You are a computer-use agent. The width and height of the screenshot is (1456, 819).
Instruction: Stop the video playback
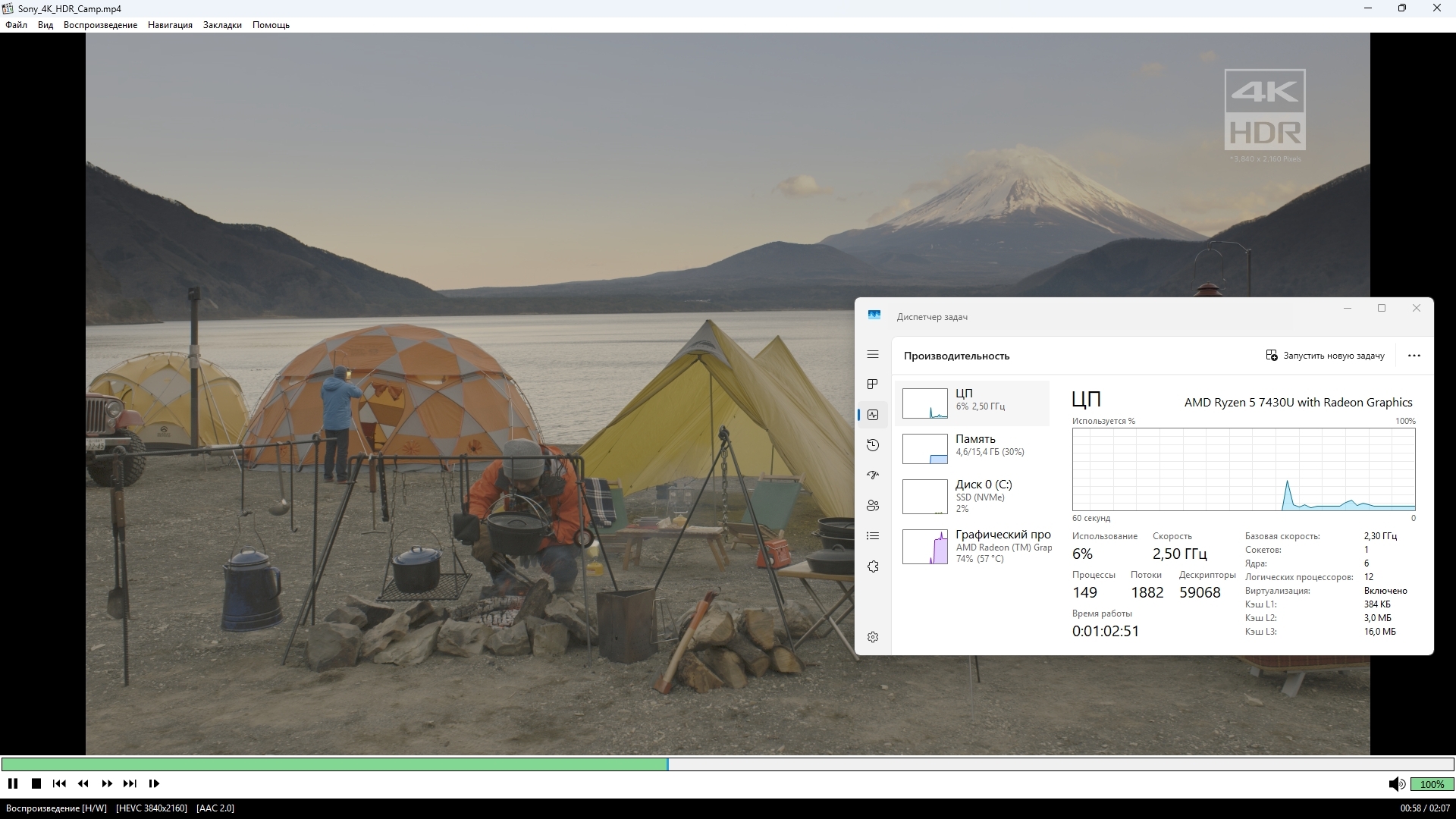36,783
